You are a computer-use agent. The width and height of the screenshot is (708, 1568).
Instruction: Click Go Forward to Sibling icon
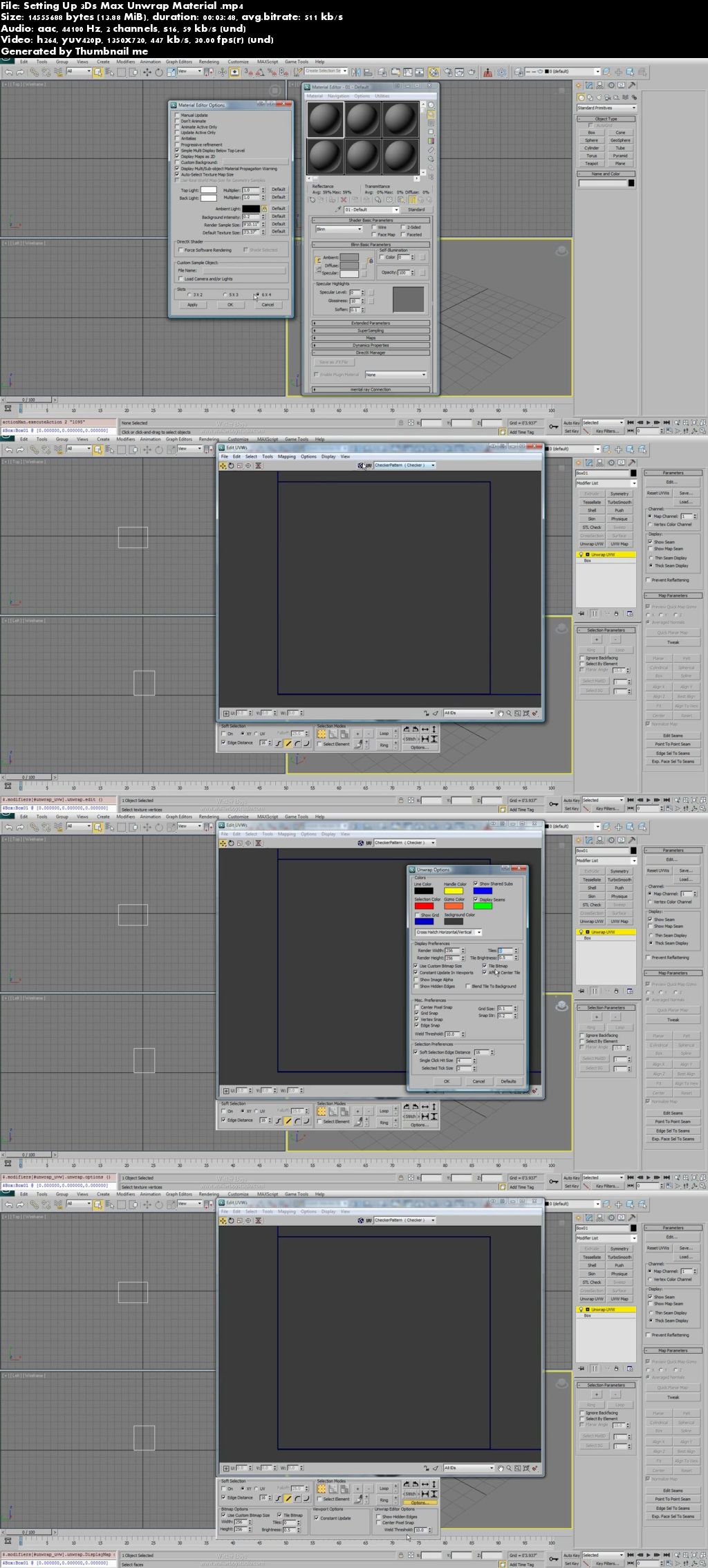point(429,200)
